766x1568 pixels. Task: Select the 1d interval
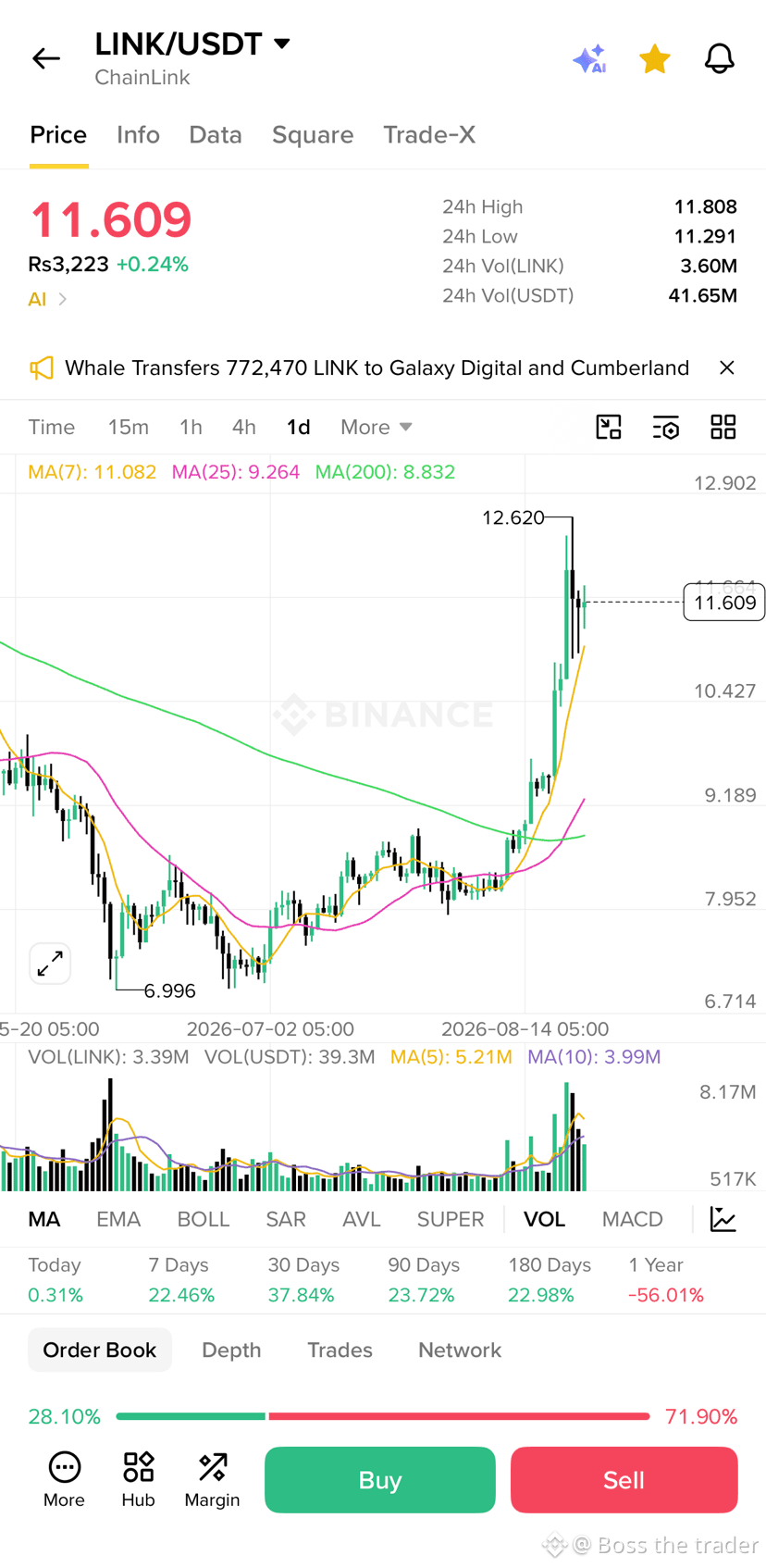pos(298,427)
